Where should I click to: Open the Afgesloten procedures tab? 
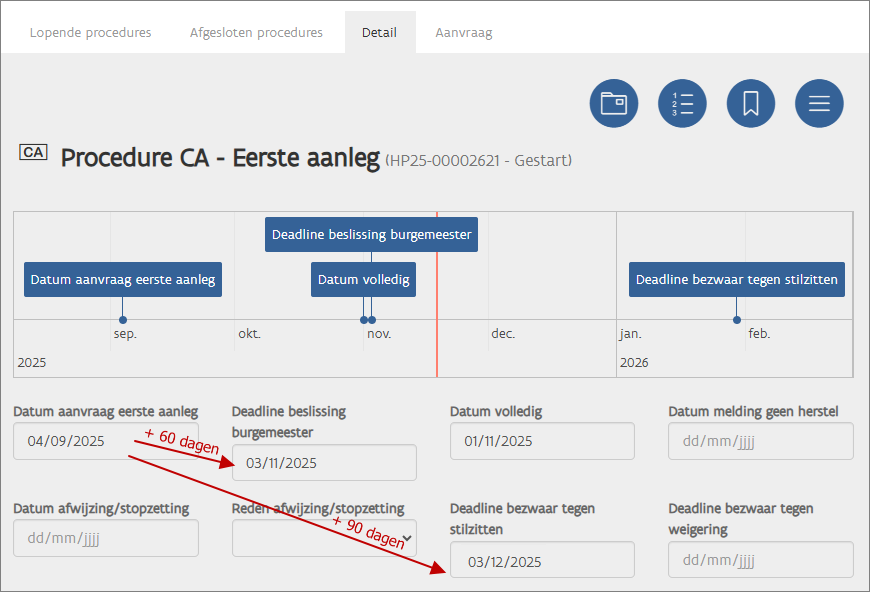tap(256, 32)
